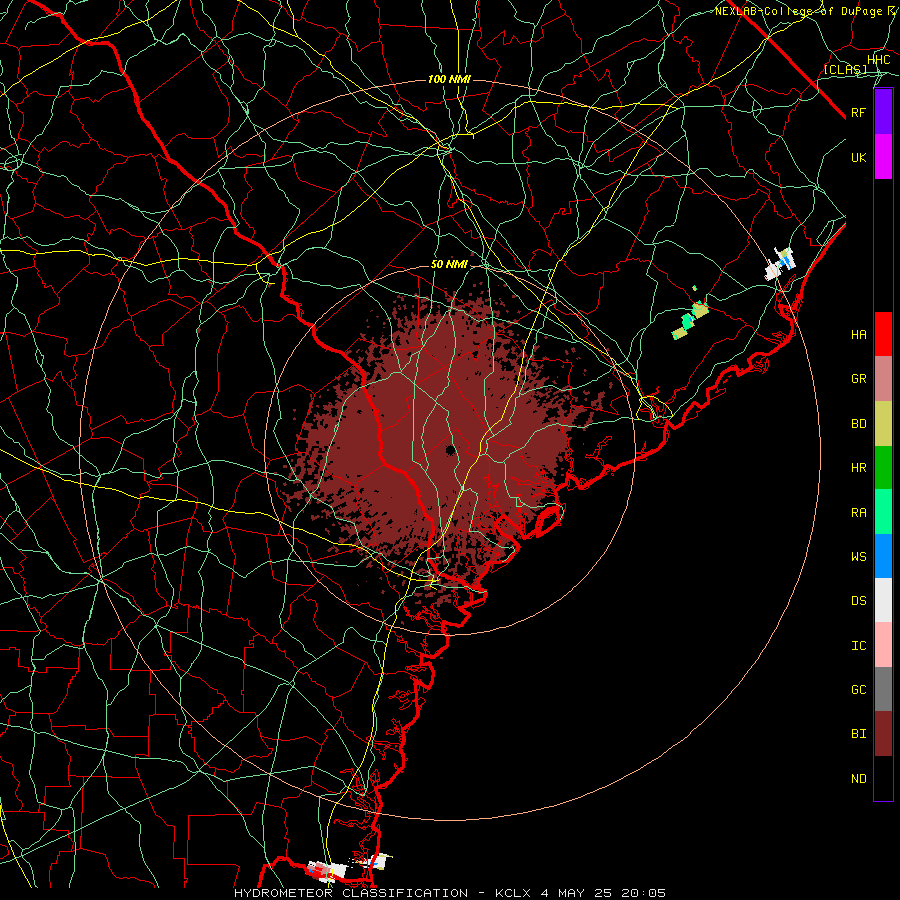900x900 pixels.
Task: Click the HA red legend swatch
Action: click(x=883, y=334)
